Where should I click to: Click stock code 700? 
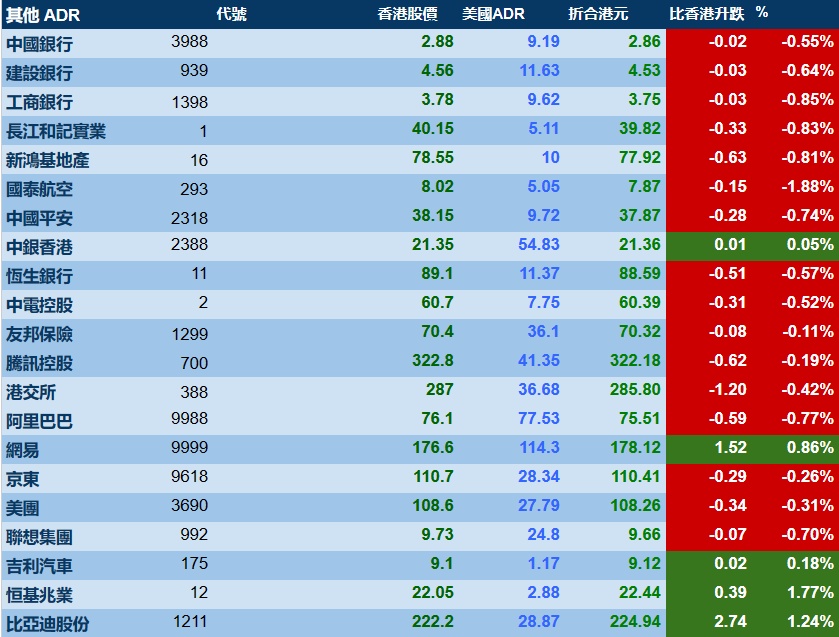pos(194,363)
